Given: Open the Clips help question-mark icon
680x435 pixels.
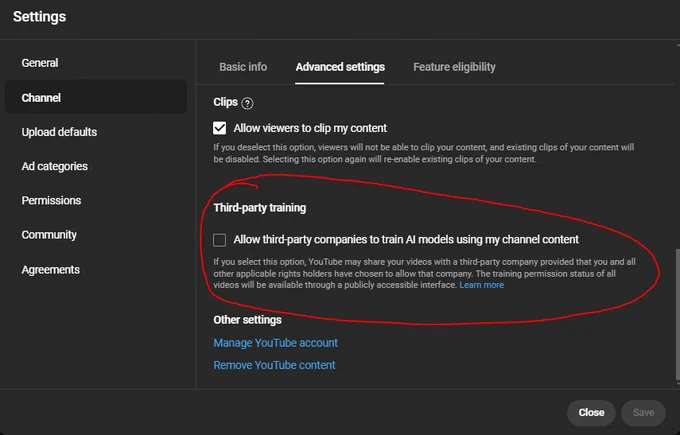Looking at the screenshot, I should [247, 103].
